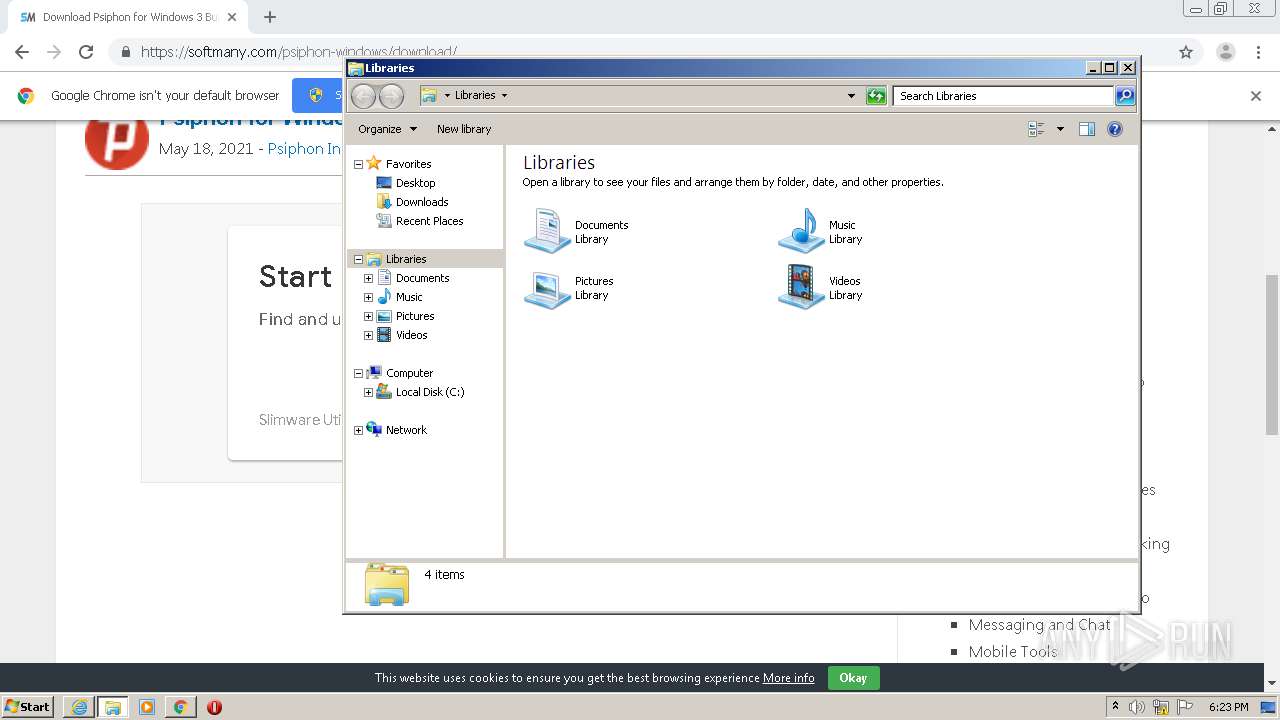
Task: Open Windows Media Player from taskbar
Action: click(x=147, y=707)
